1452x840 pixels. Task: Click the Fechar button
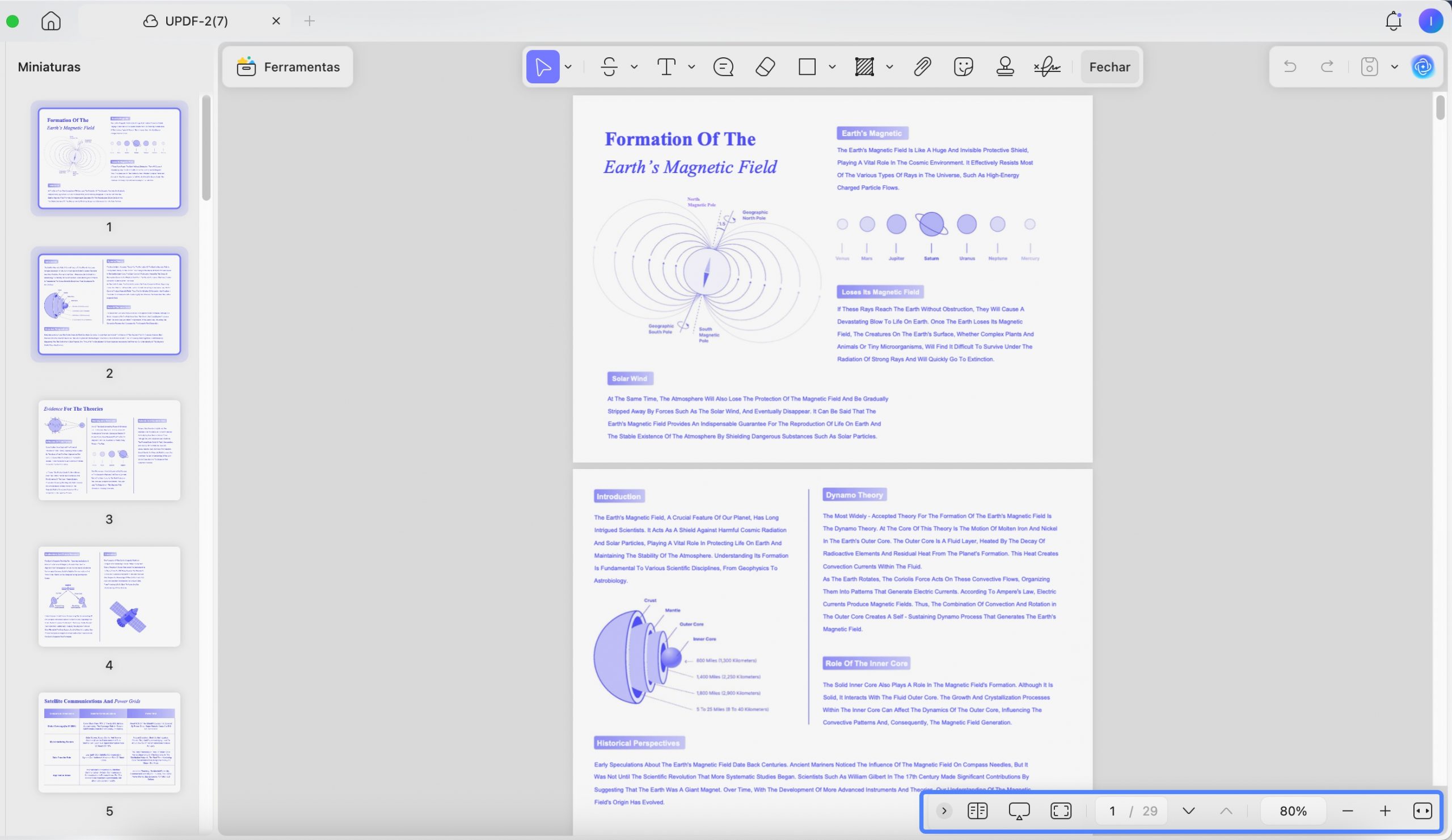click(x=1110, y=67)
